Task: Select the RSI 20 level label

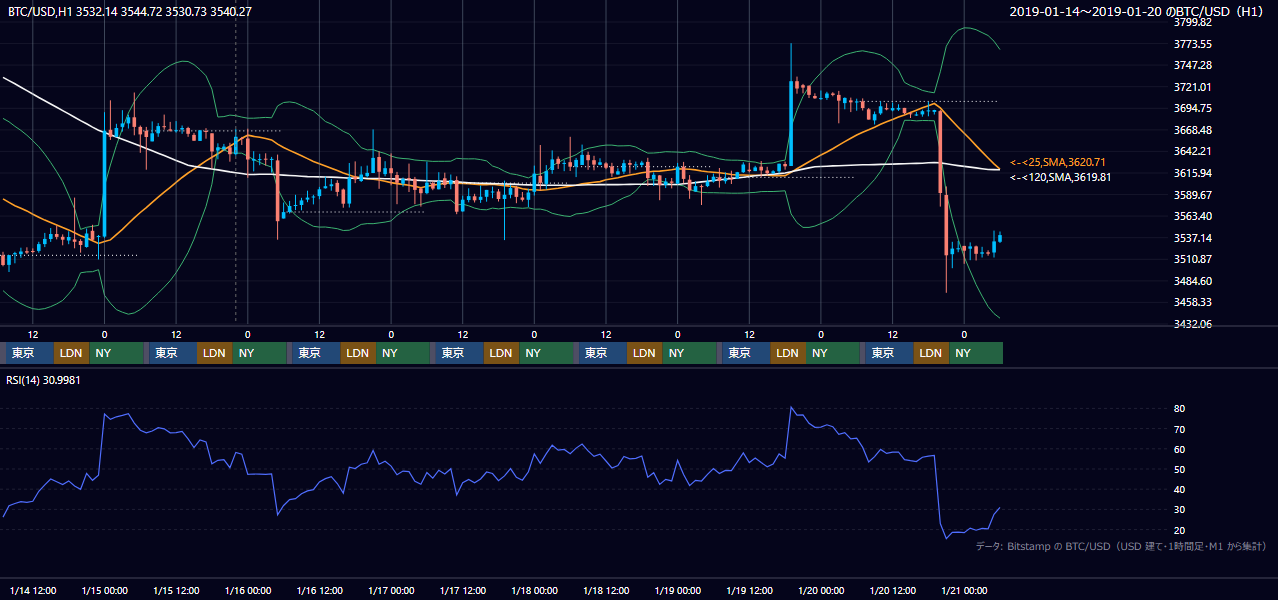Action: [1180, 530]
